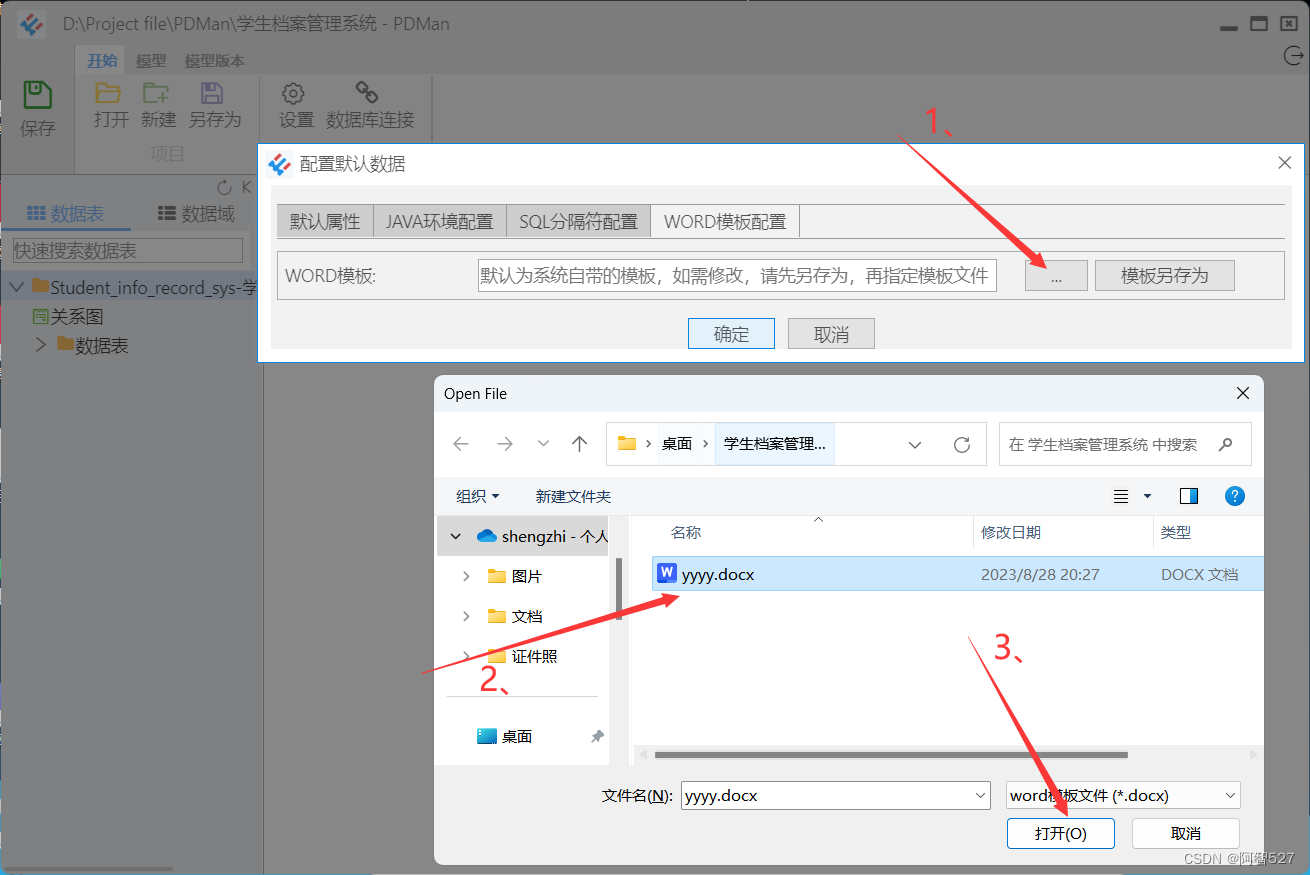Image resolution: width=1310 pixels, height=875 pixels.
Task: Switch to the JAVA环境配置 tab
Action: point(440,220)
